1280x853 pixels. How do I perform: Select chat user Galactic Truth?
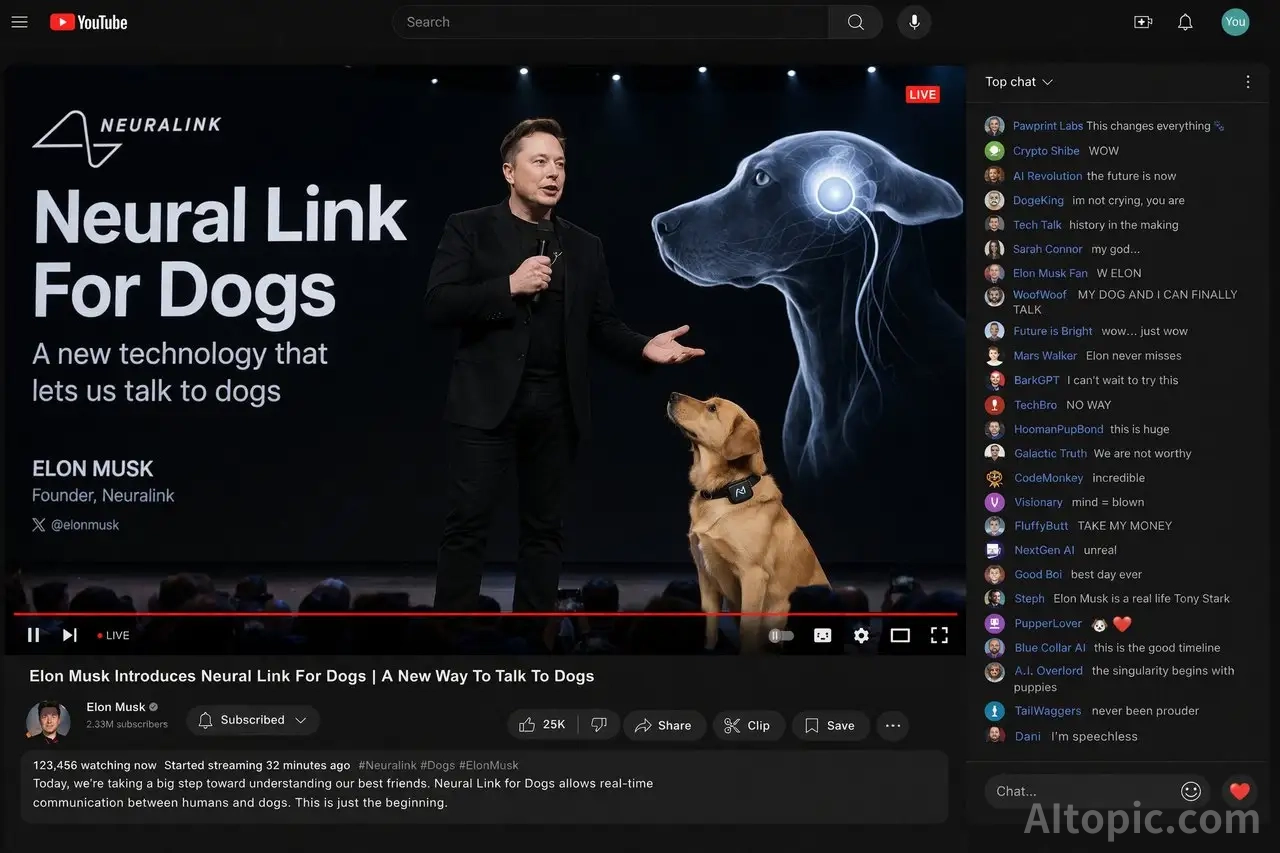tap(1050, 453)
